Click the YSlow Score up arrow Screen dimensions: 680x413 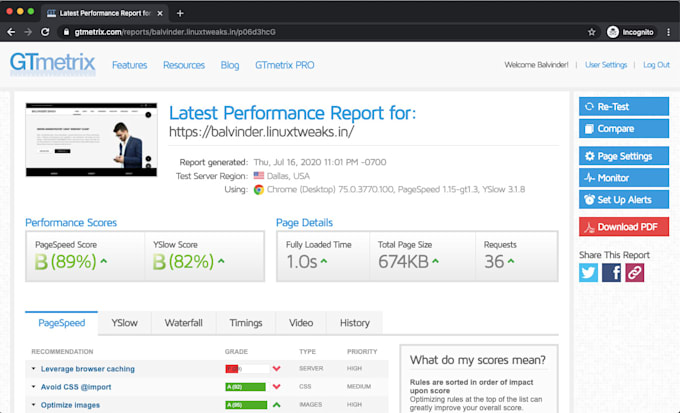[221, 261]
